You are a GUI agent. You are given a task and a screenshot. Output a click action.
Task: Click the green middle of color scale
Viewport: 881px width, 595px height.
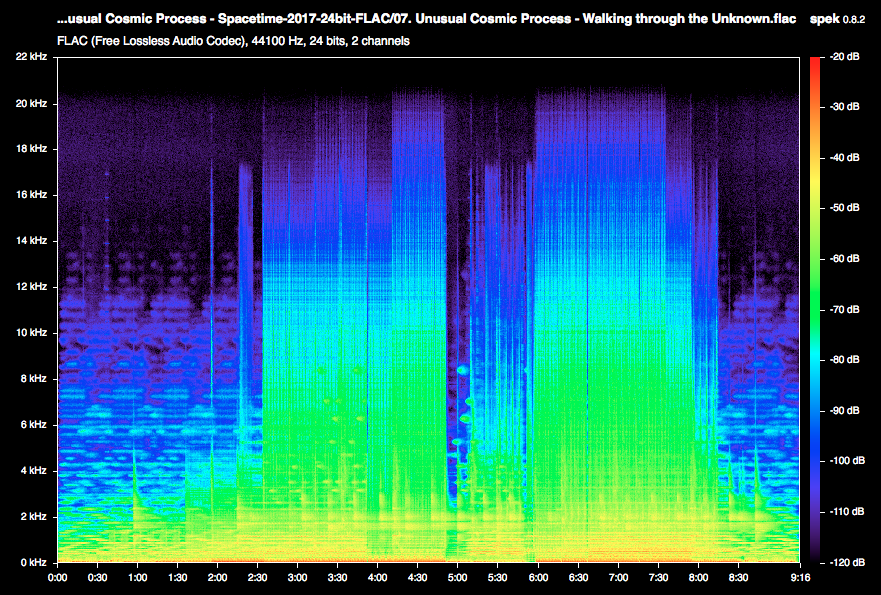(815, 310)
